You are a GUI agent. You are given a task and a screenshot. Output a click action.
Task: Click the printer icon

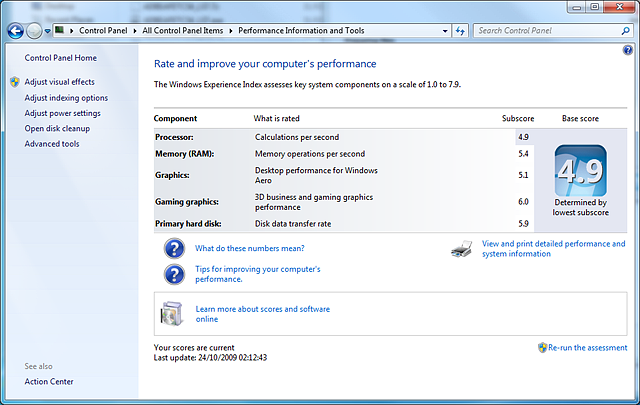tap(462, 249)
